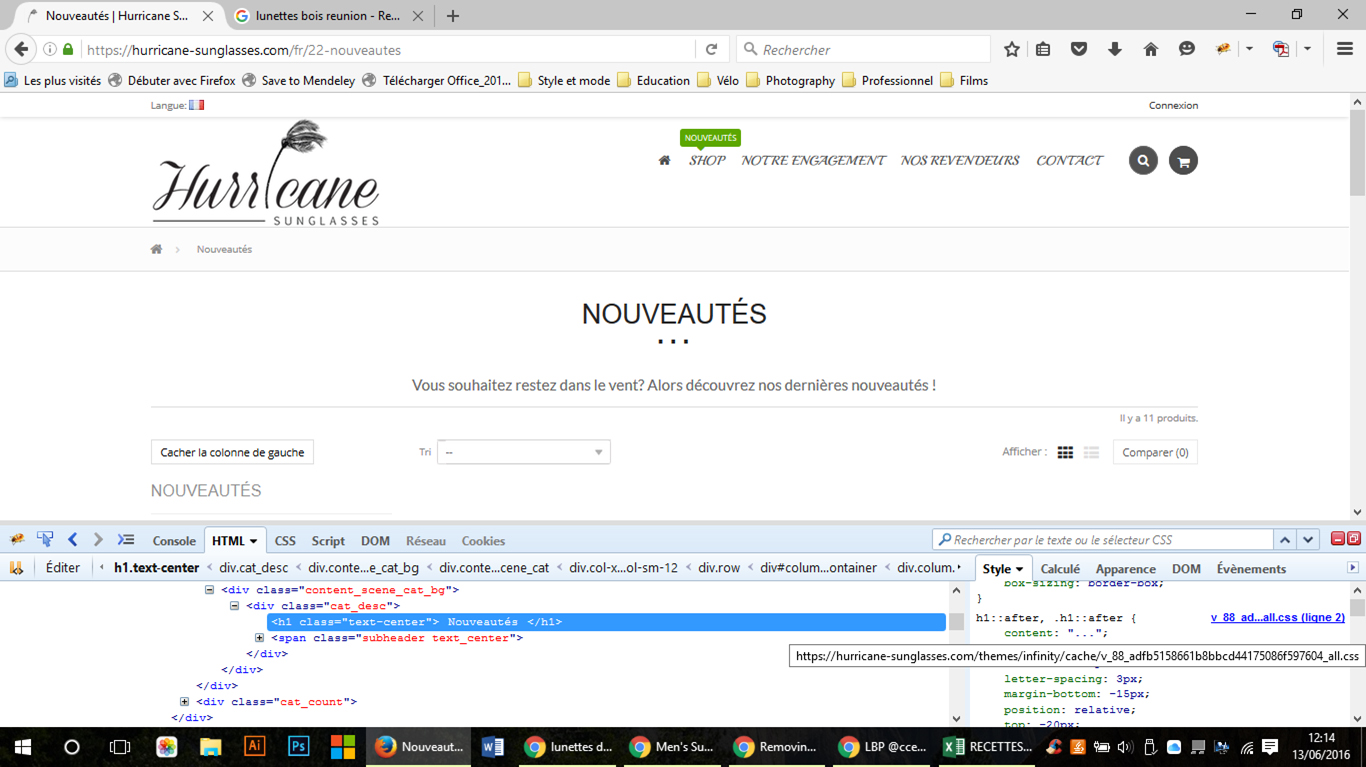Open Firebug toolbar button dropdown arrow
1366x767 pixels.
tap(1249, 49)
